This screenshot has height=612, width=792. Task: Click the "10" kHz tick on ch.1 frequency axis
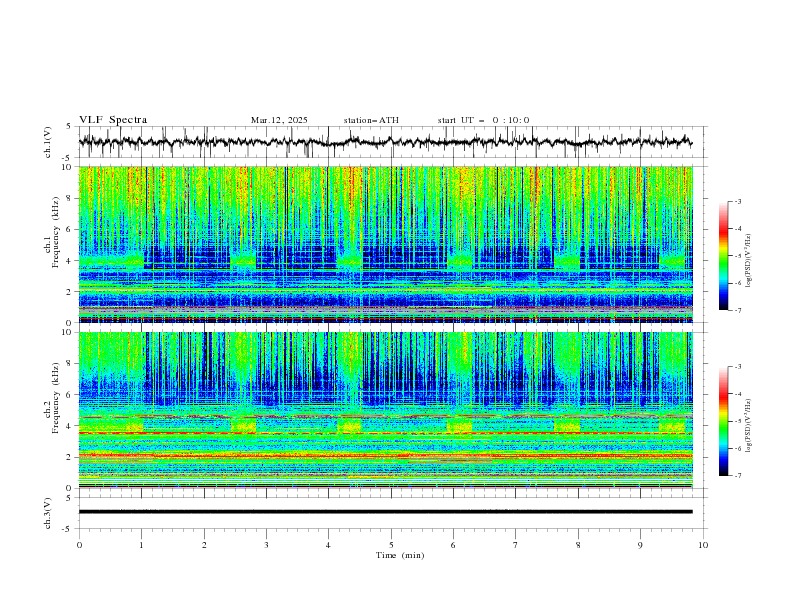coord(68,167)
